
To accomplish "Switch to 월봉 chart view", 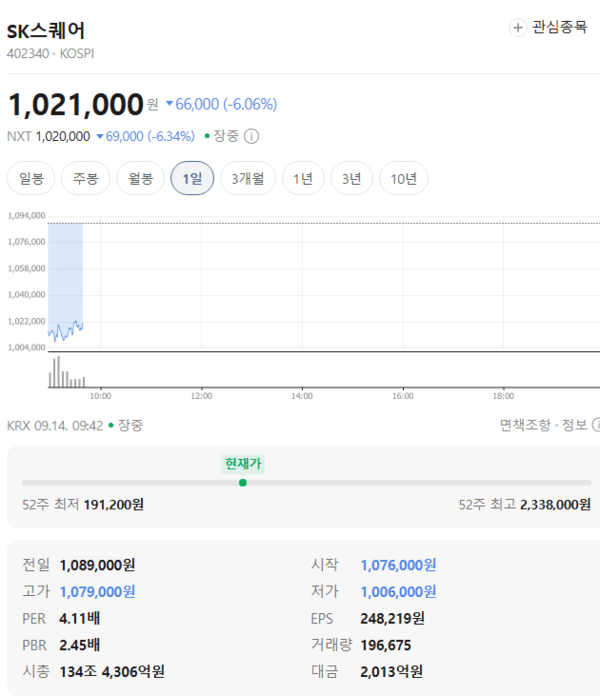I will pos(140,178).
